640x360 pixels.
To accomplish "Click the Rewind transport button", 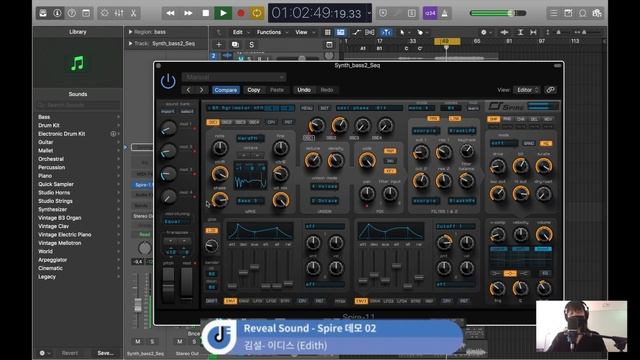I will coord(170,13).
